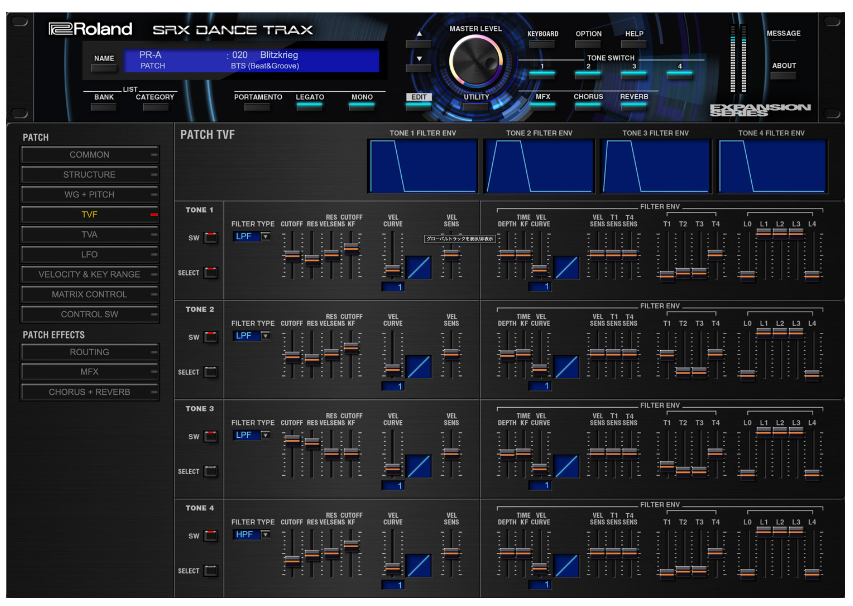
Task: Click the Help button
Action: pyautogui.click(x=634, y=43)
